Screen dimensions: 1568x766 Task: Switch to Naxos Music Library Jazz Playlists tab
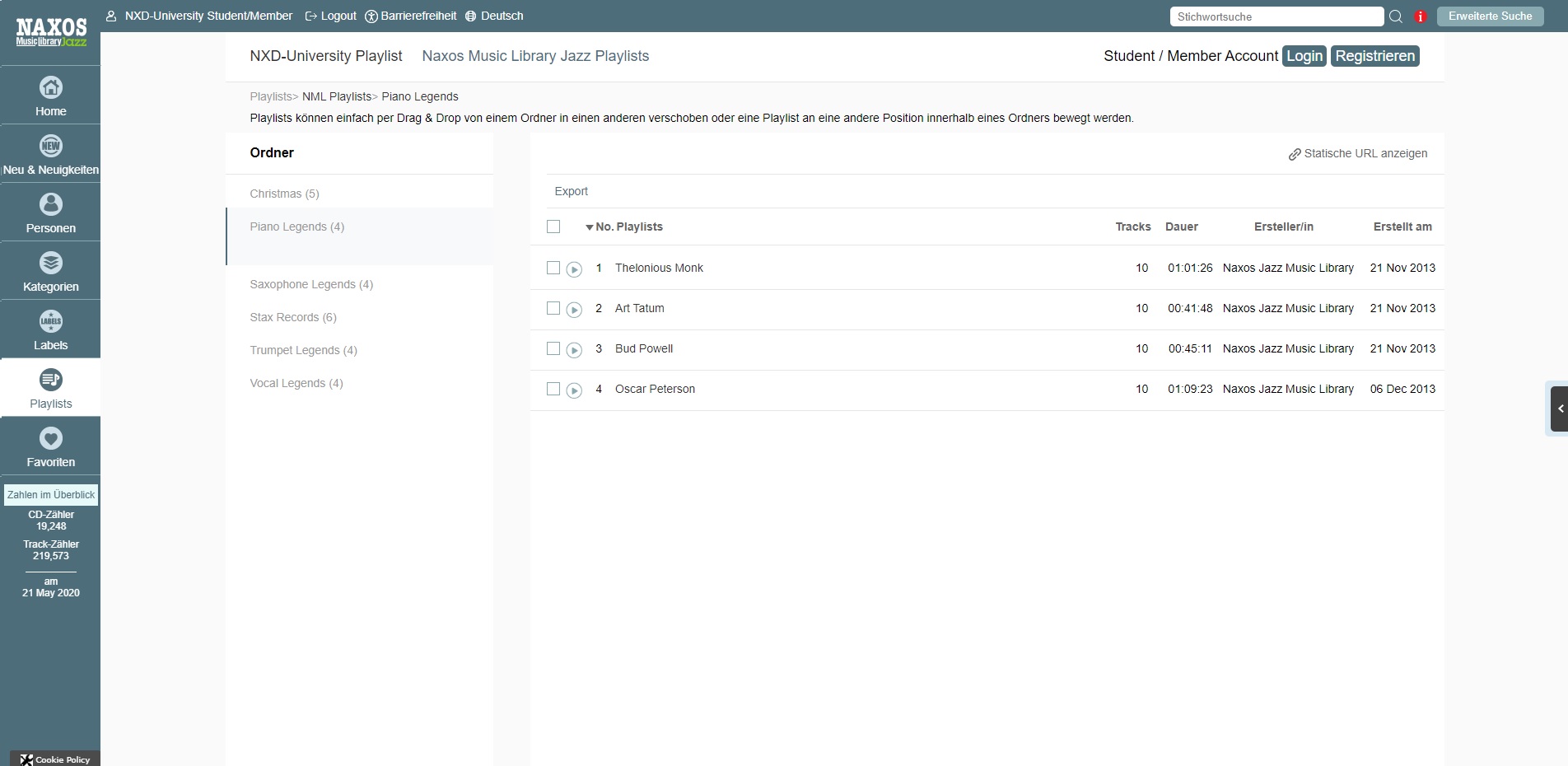pyautogui.click(x=535, y=56)
